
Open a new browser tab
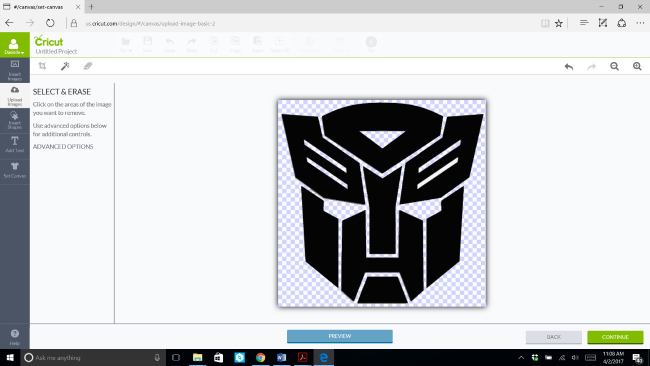91,7
